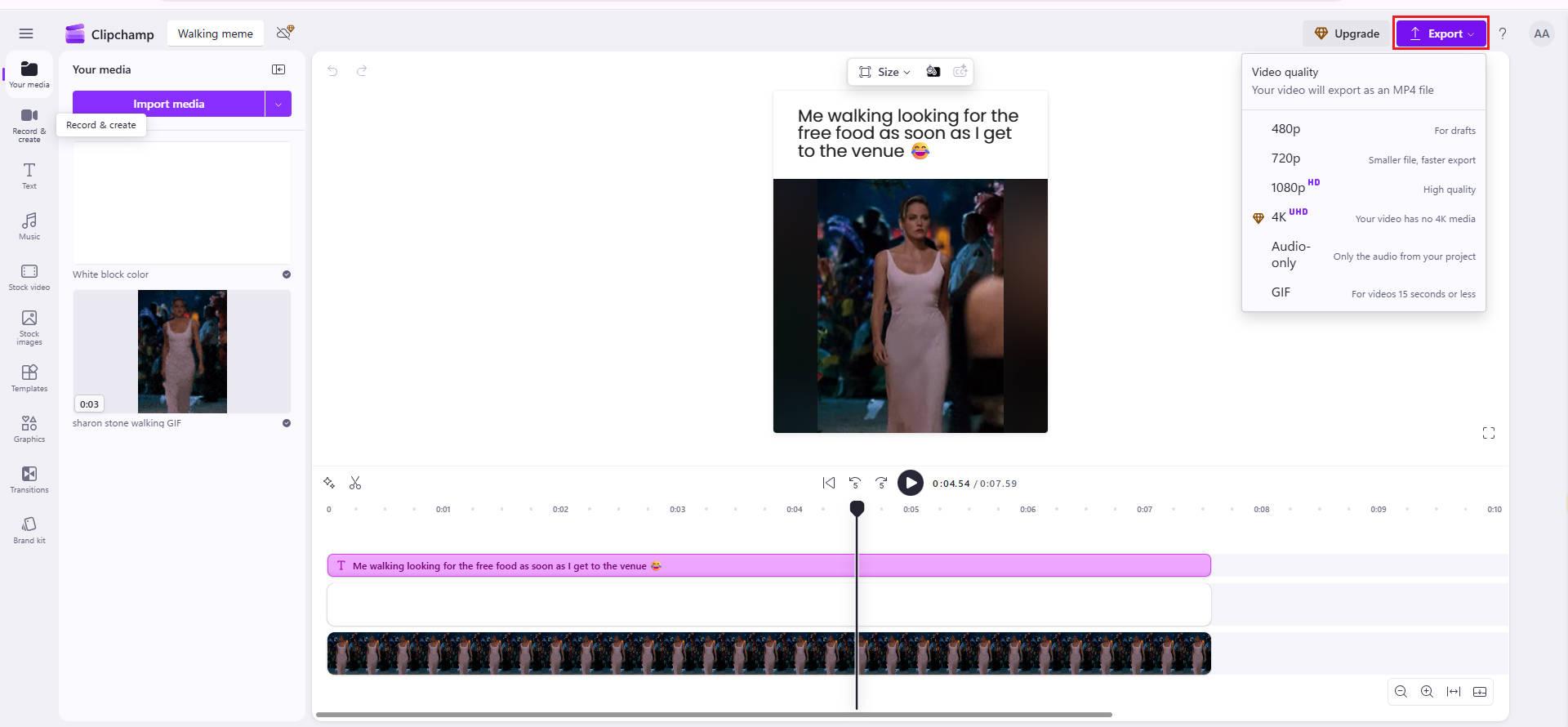Open the Text sidebar tab

click(29, 176)
